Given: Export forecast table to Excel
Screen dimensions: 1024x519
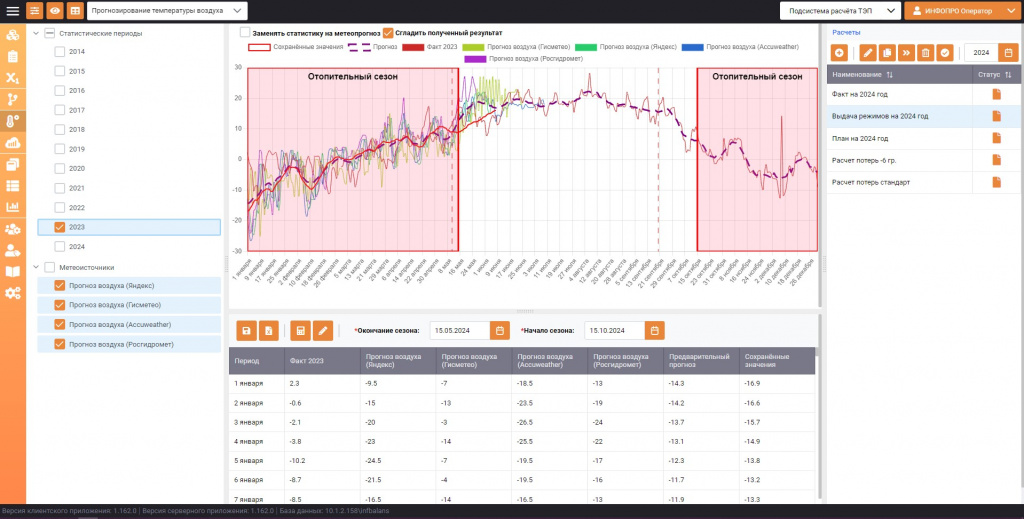Looking at the screenshot, I should (268, 331).
